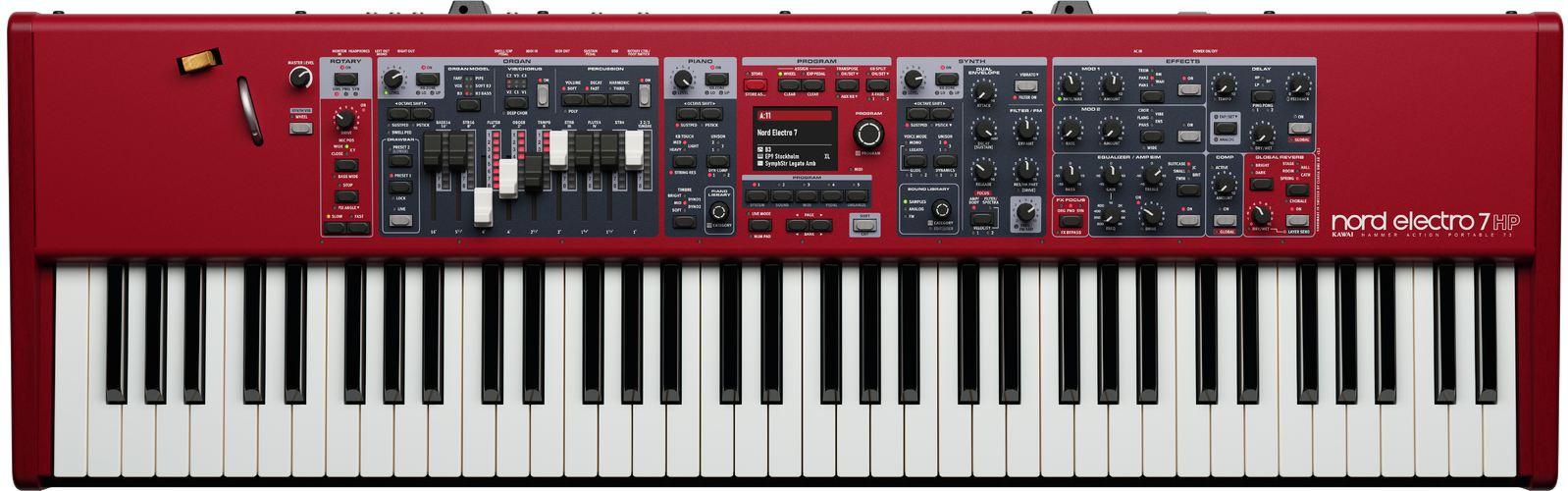This screenshot has height=491, width=1568.
Task: Select Program 1 System button
Action: 757,195
